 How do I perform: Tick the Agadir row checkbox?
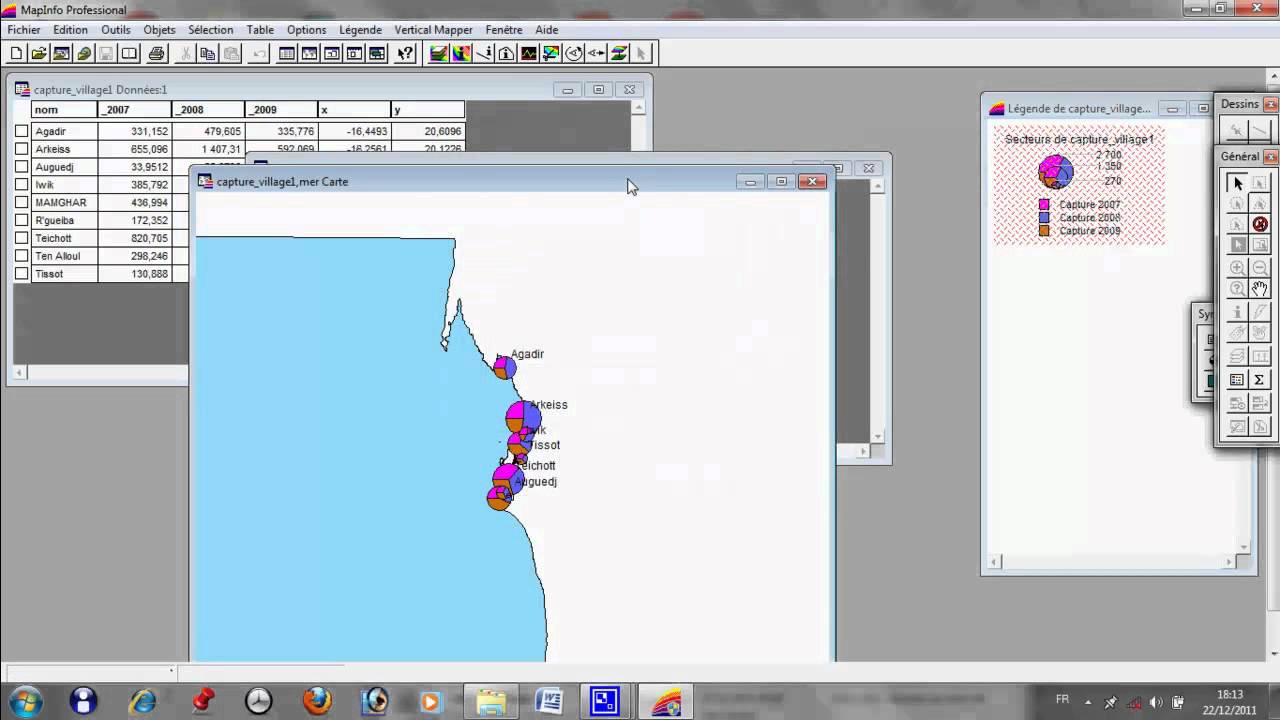point(21,131)
